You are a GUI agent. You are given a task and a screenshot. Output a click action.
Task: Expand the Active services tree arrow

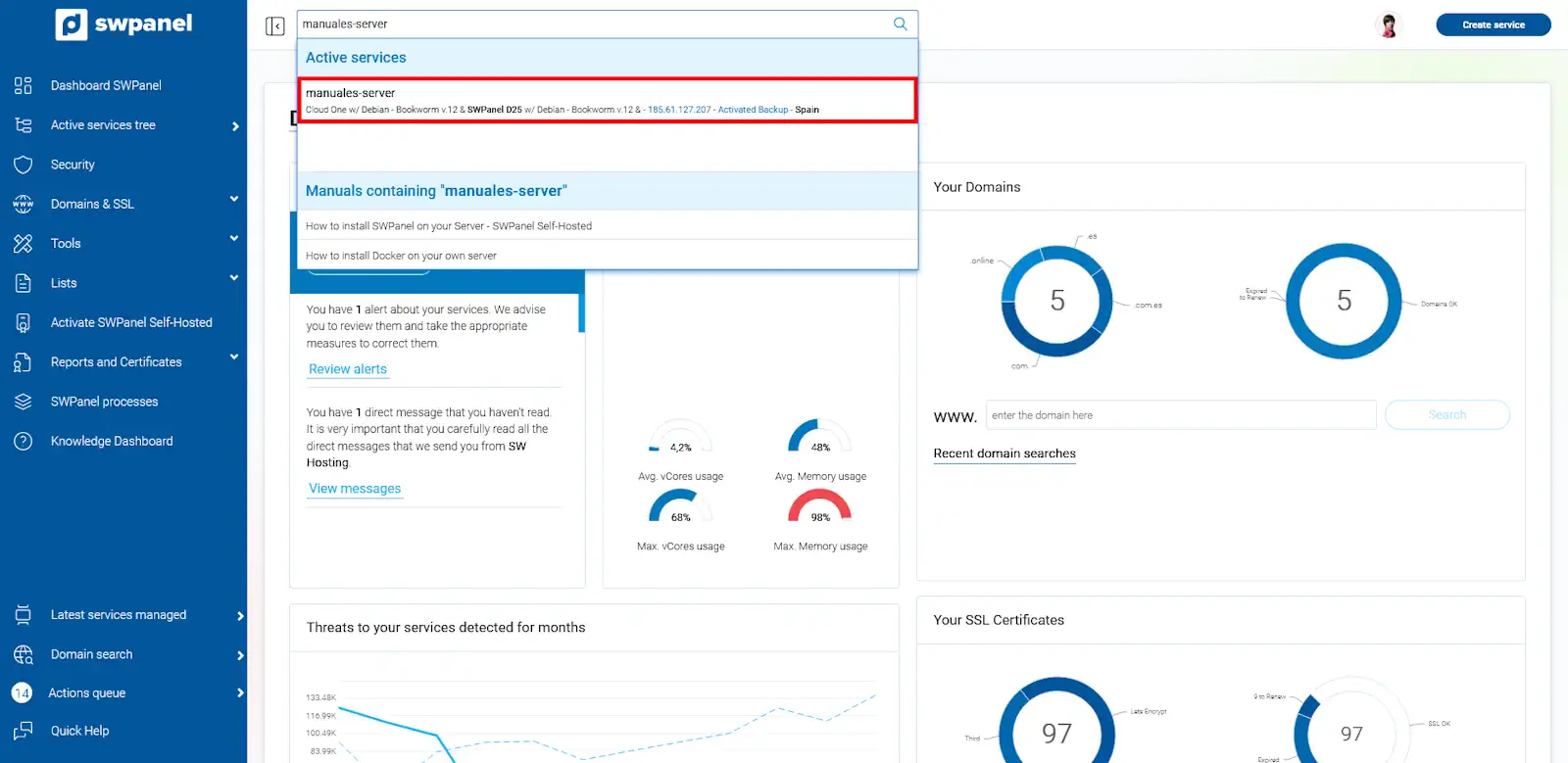[235, 126]
